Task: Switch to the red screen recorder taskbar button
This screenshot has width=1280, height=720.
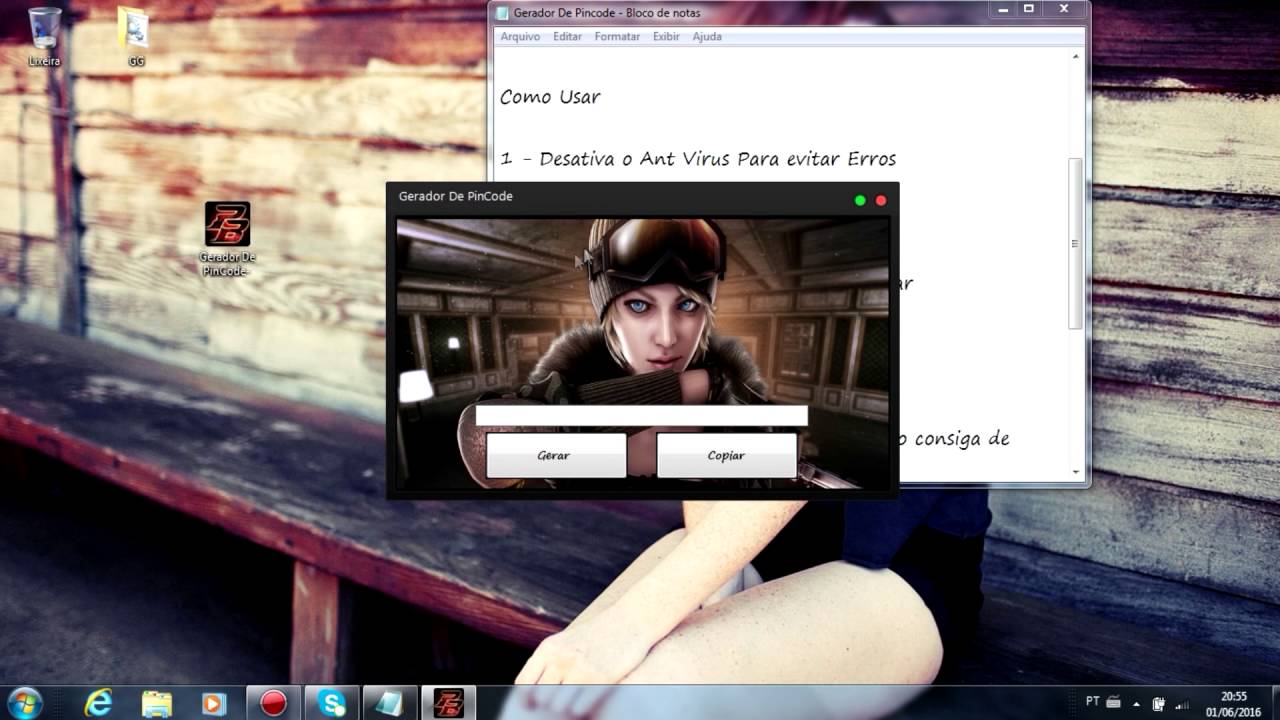Action: [273, 703]
